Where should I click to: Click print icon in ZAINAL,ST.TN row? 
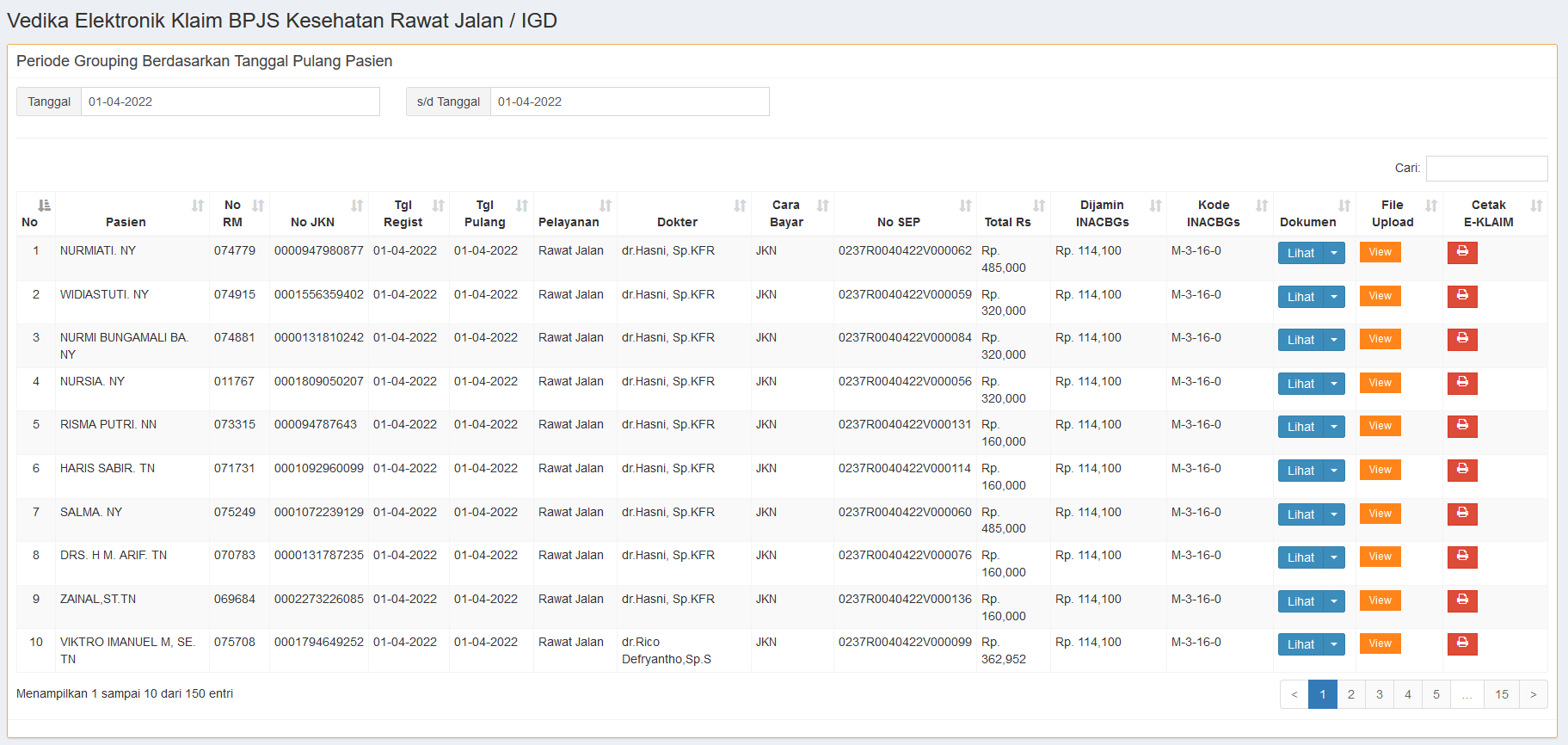[1461, 600]
